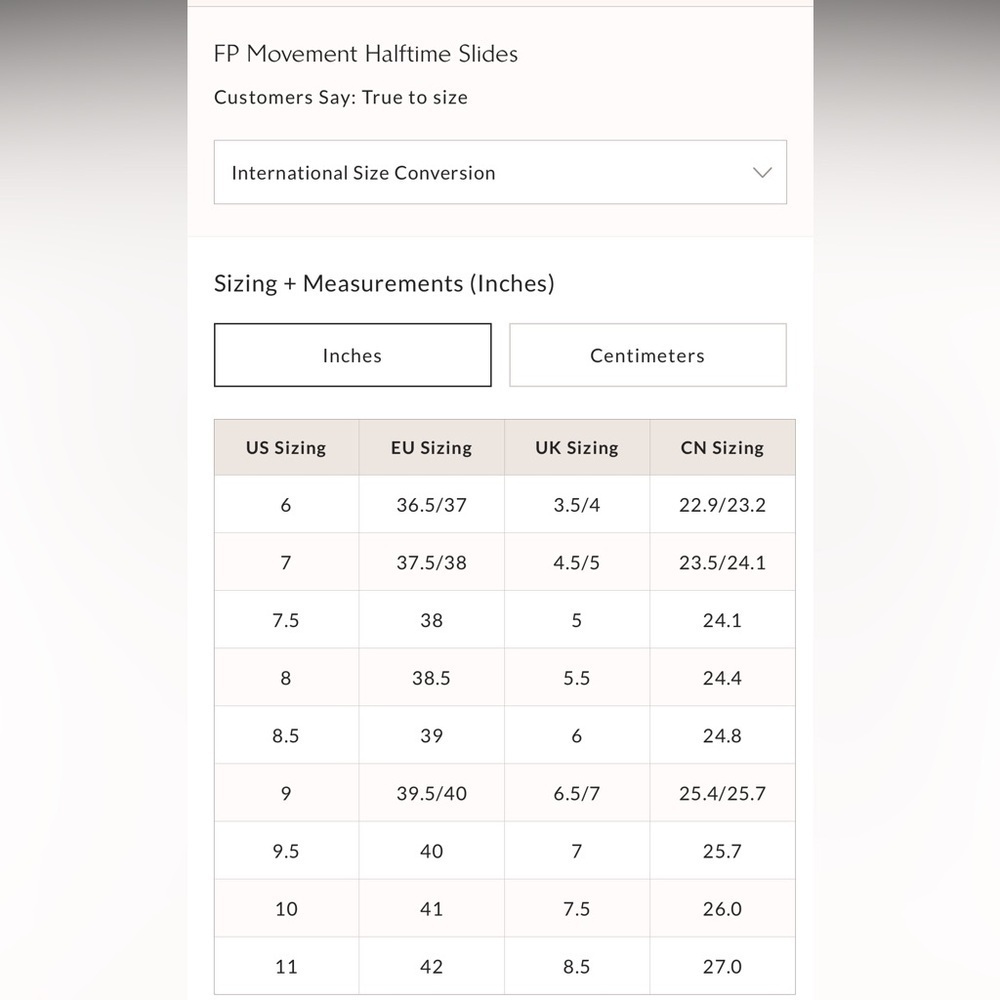Select the US size 6 cell
This screenshot has height=1000, width=1000.
[x=286, y=505]
